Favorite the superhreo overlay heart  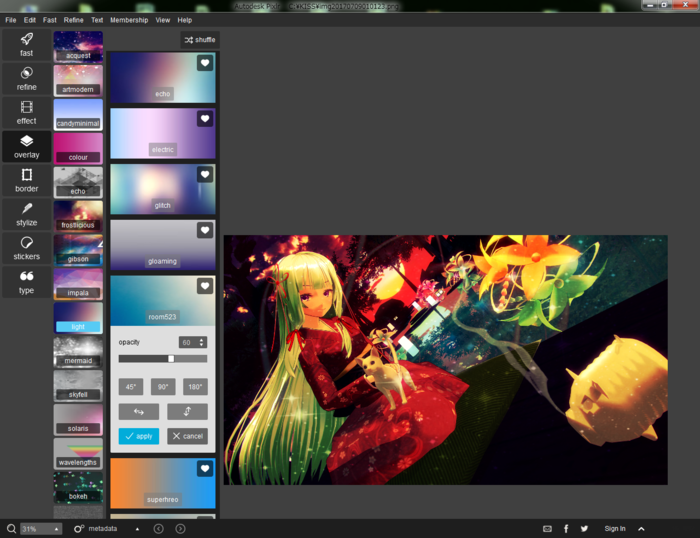[205, 469]
